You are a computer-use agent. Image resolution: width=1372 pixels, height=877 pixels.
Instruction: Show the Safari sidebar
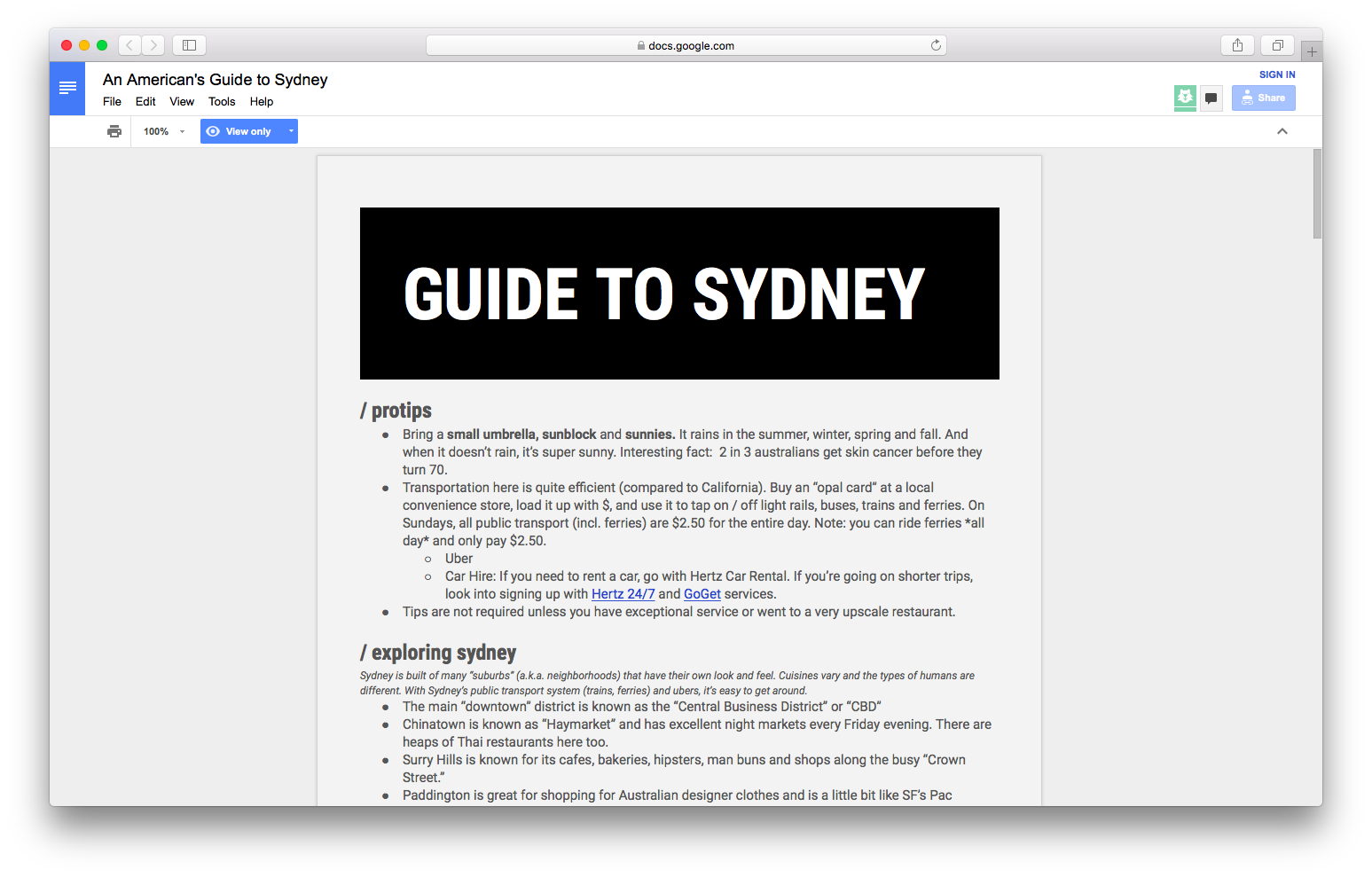tap(189, 45)
